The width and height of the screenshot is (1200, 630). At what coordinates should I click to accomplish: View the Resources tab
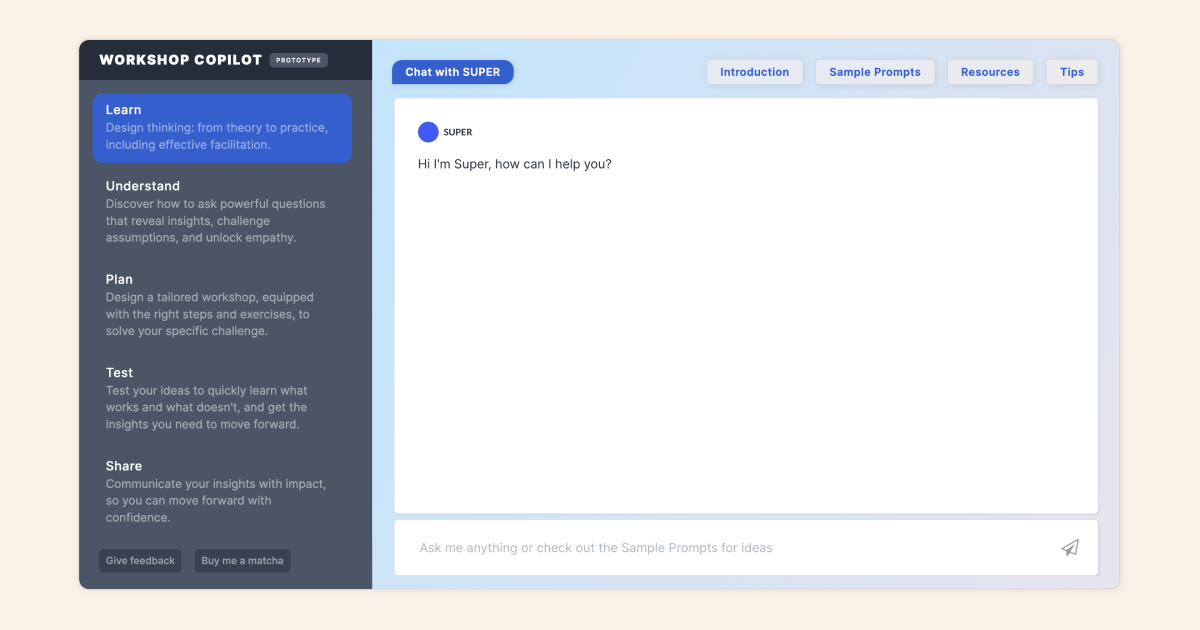click(x=990, y=72)
